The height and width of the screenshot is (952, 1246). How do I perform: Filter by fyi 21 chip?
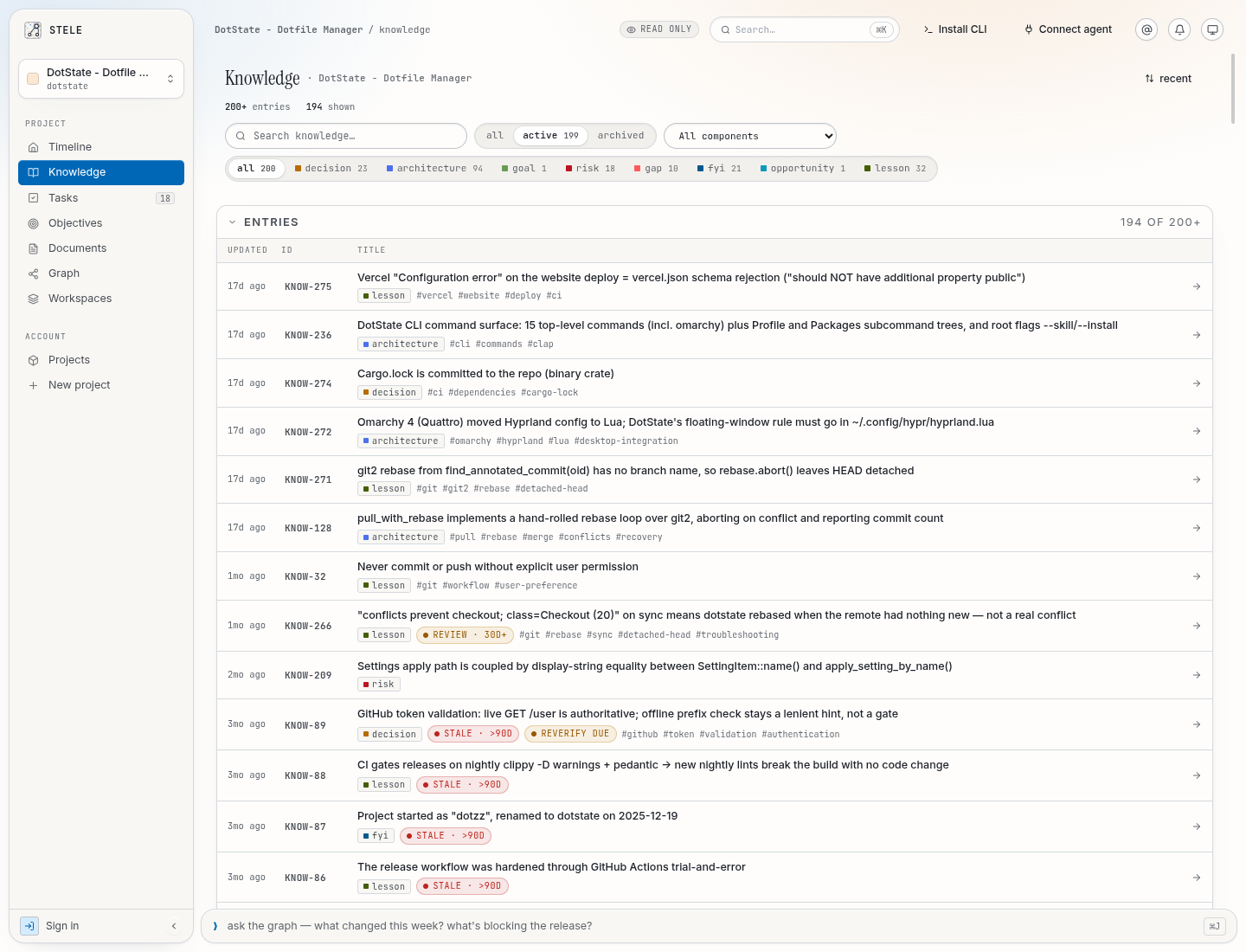pyautogui.click(x=719, y=169)
